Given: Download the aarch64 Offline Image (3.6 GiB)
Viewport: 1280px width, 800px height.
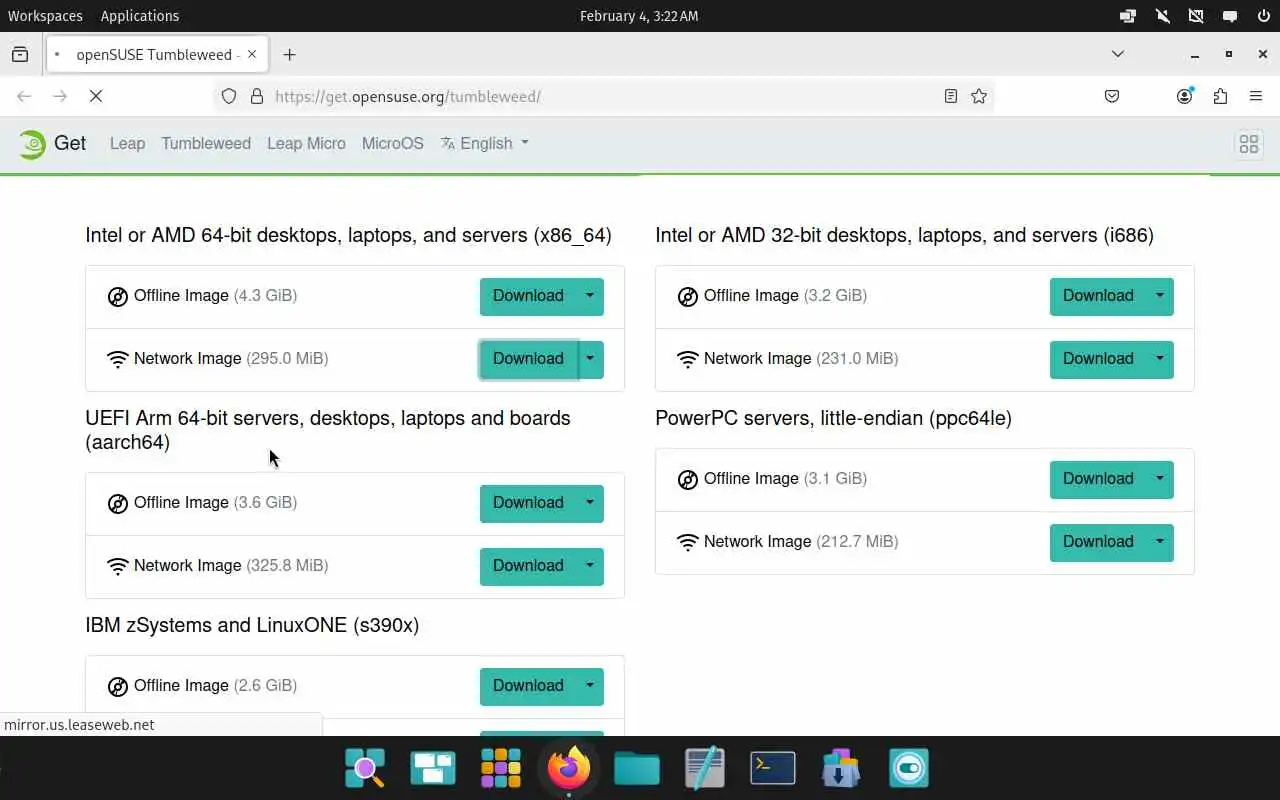Looking at the screenshot, I should (528, 503).
